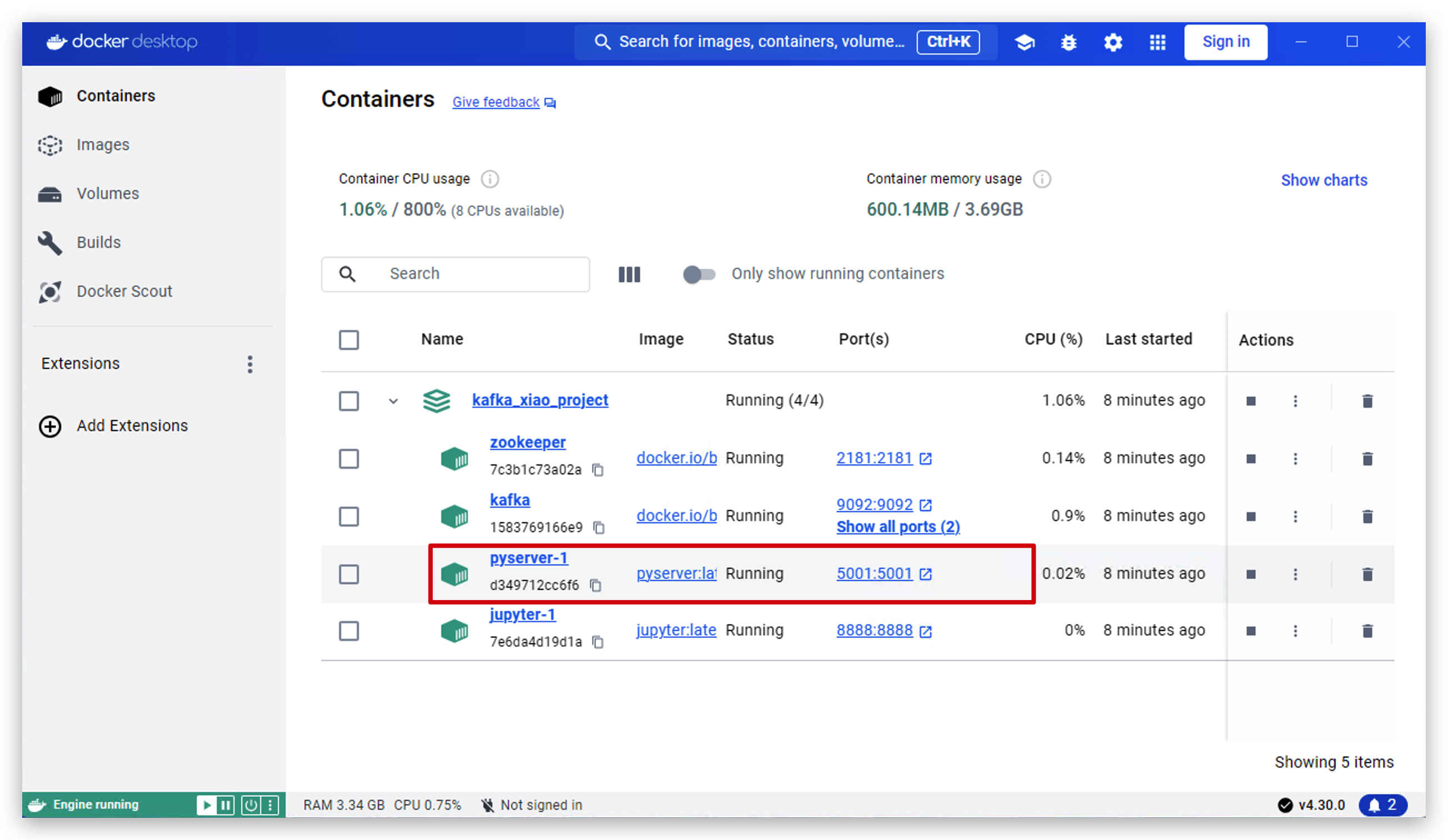
Task: Open the kafka_xiao_project link
Action: click(540, 400)
